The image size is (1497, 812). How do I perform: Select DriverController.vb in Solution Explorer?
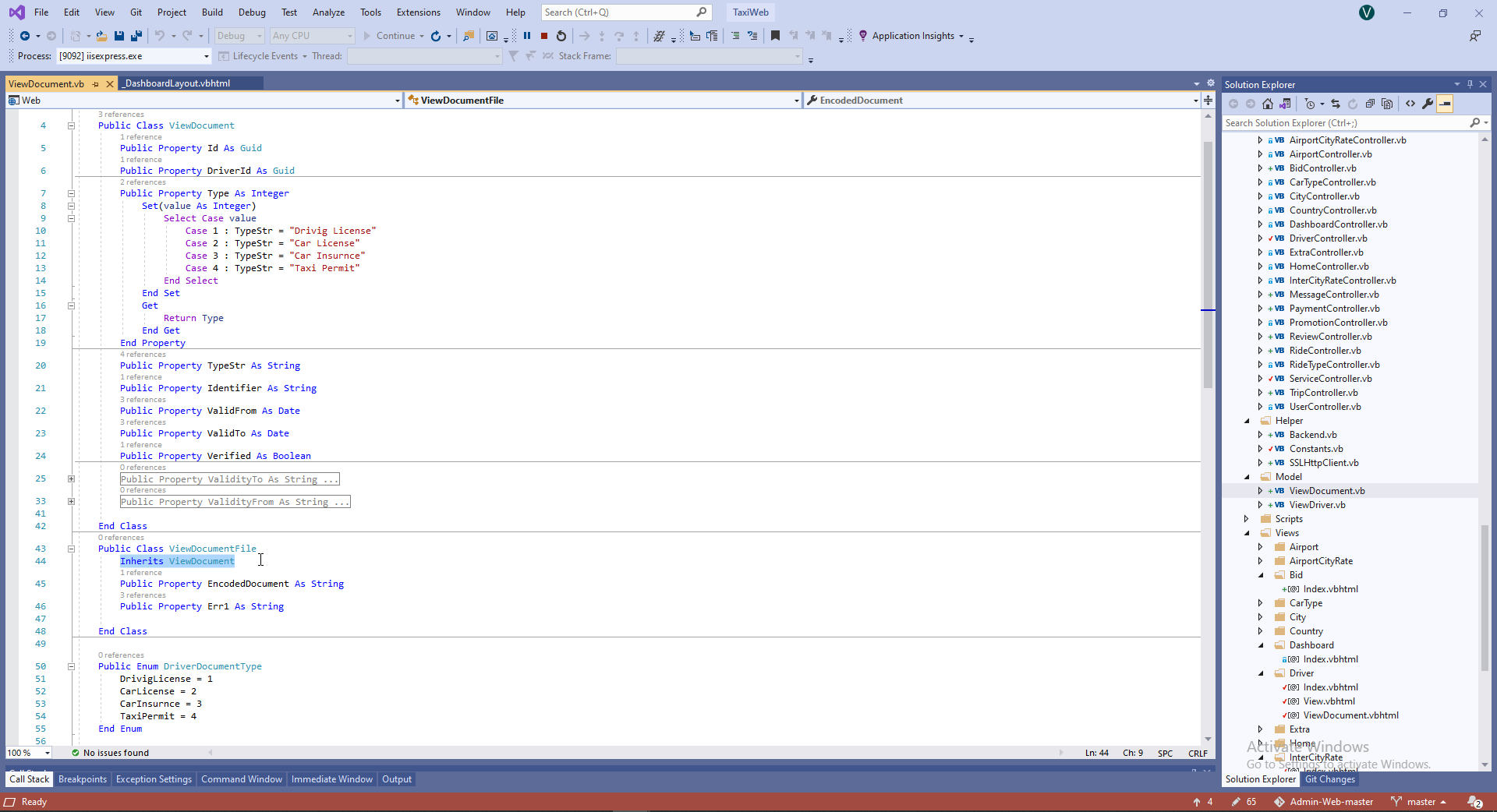pos(1328,238)
